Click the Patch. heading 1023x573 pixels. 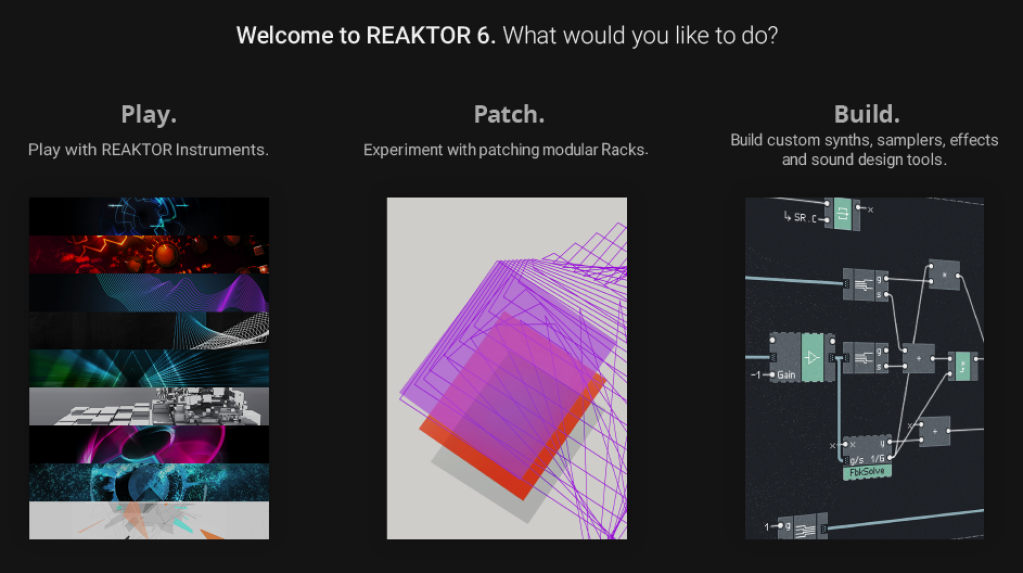(x=509, y=114)
